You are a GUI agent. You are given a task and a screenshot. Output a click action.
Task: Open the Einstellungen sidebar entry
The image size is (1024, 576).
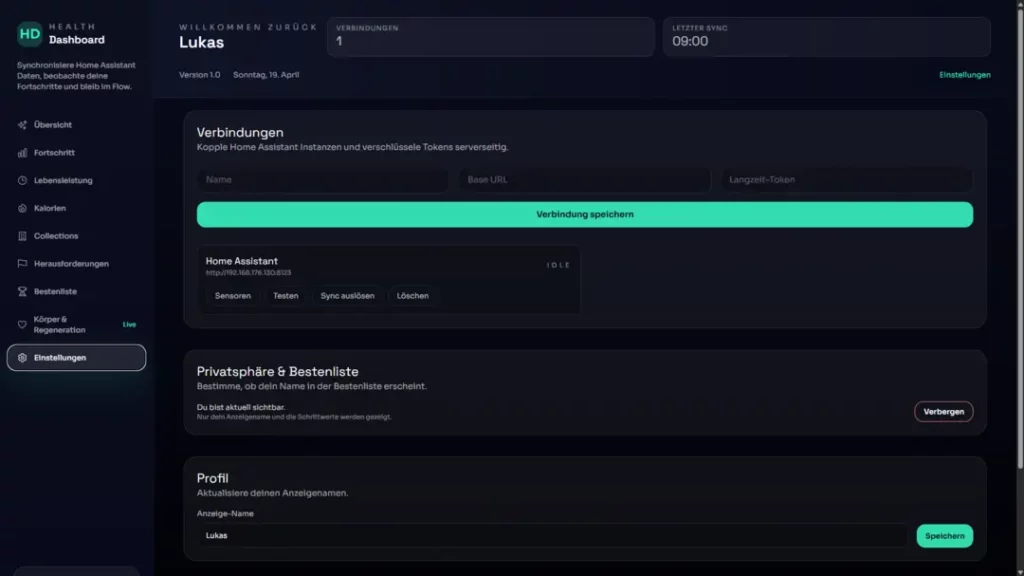click(x=75, y=356)
